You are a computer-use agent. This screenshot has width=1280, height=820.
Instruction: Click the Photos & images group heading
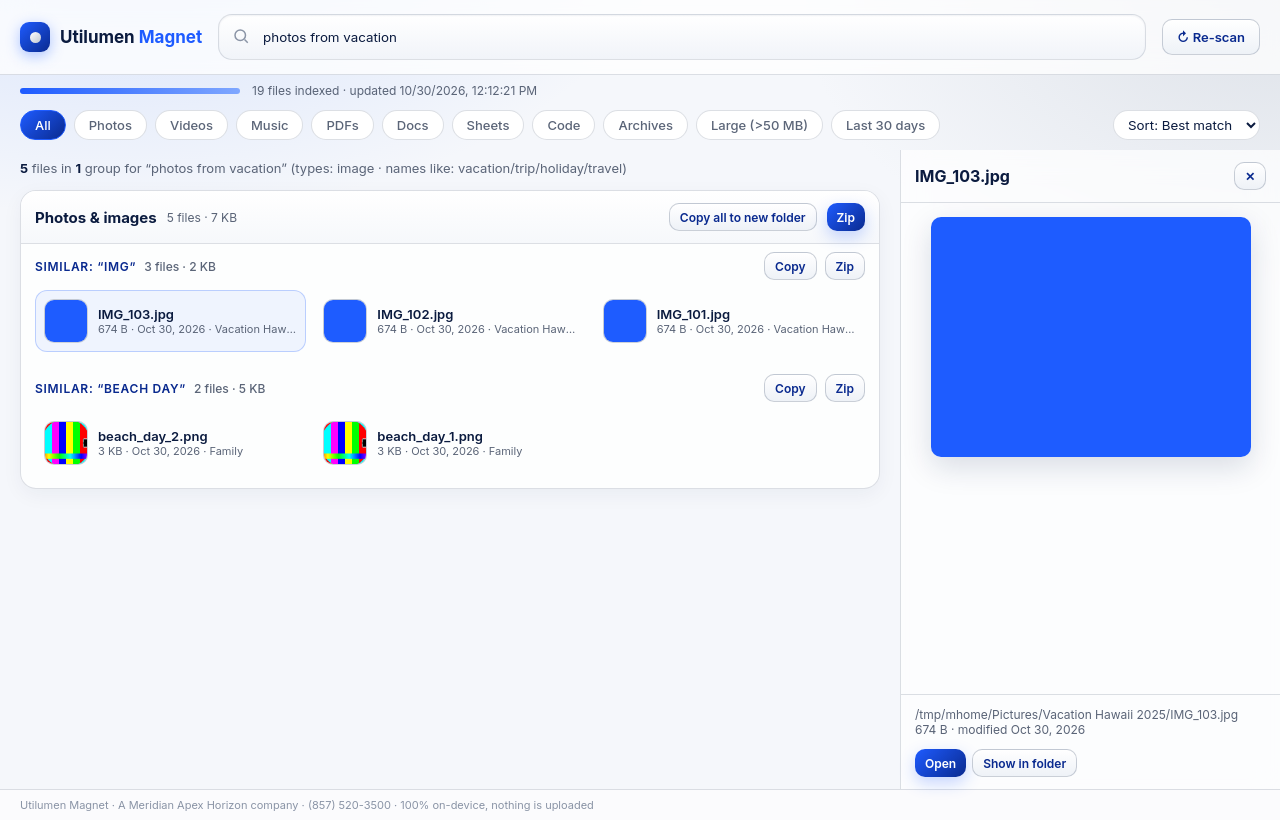96,217
